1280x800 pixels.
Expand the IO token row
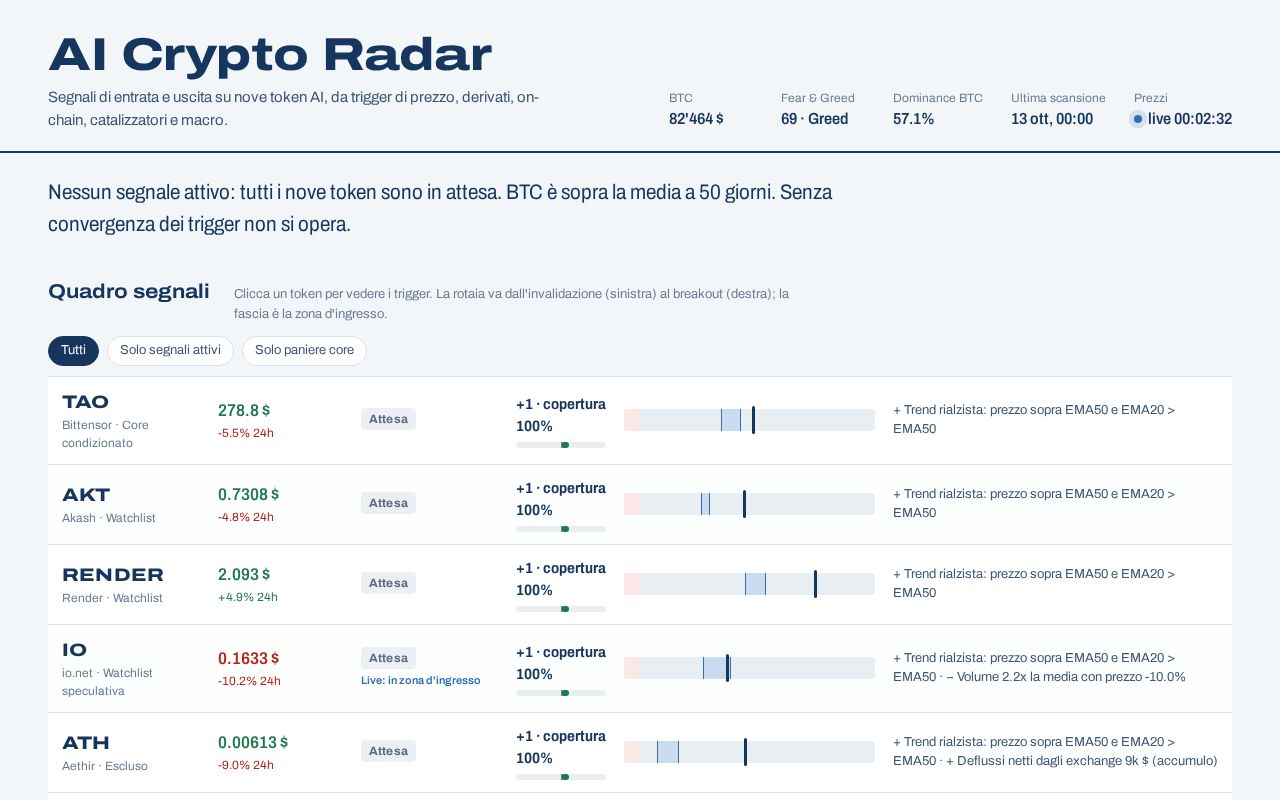[x=640, y=669]
